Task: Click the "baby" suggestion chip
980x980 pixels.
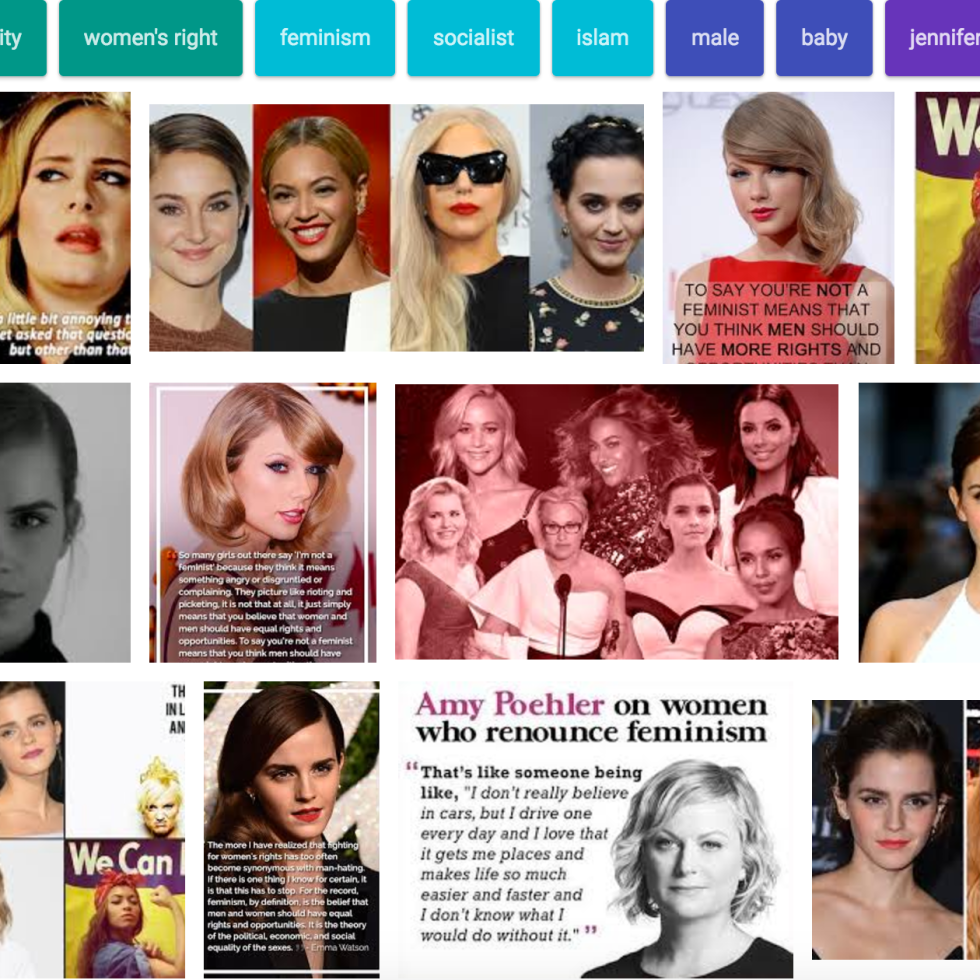Action: [824, 38]
